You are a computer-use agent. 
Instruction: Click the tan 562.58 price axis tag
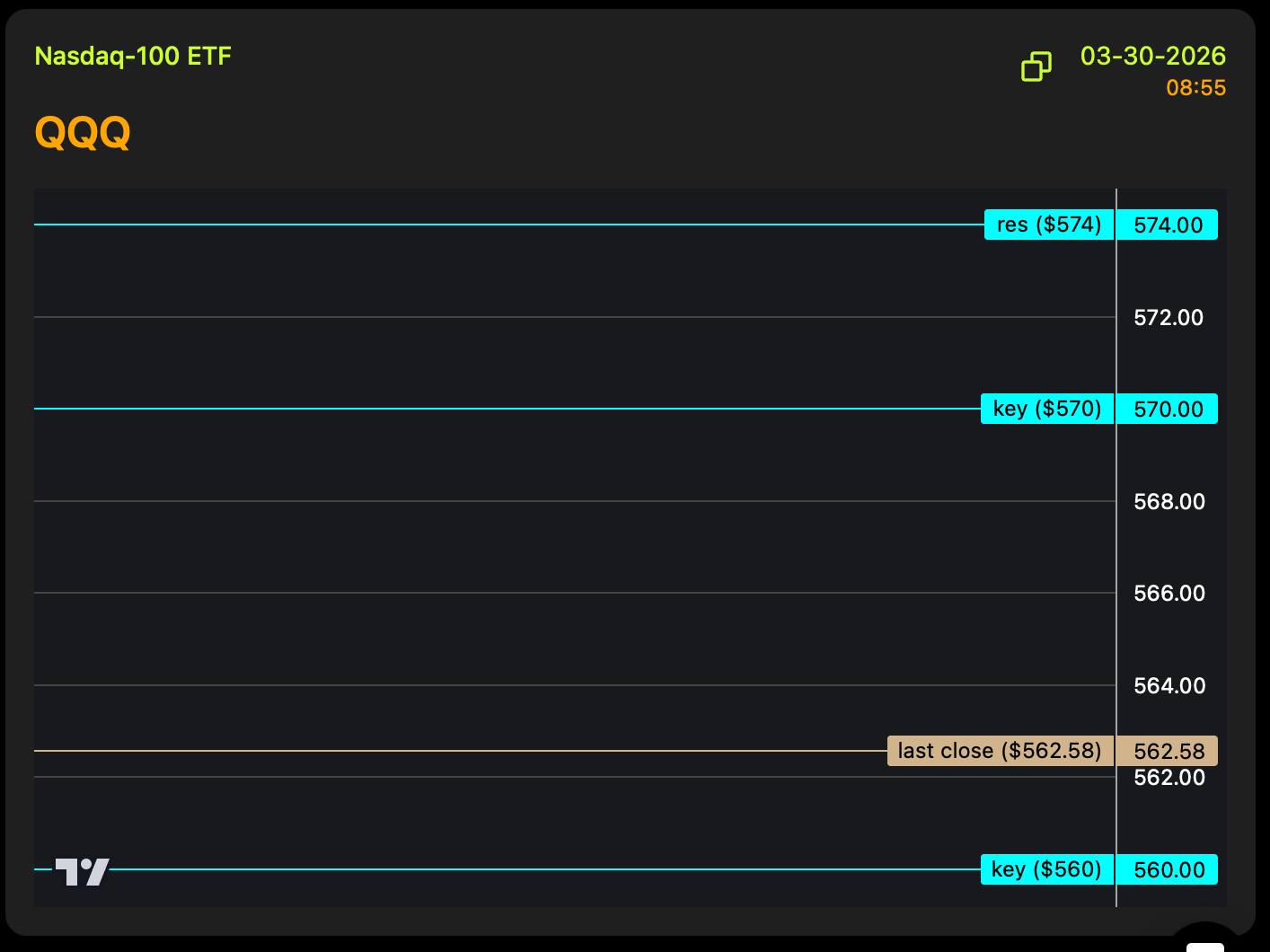click(1168, 751)
